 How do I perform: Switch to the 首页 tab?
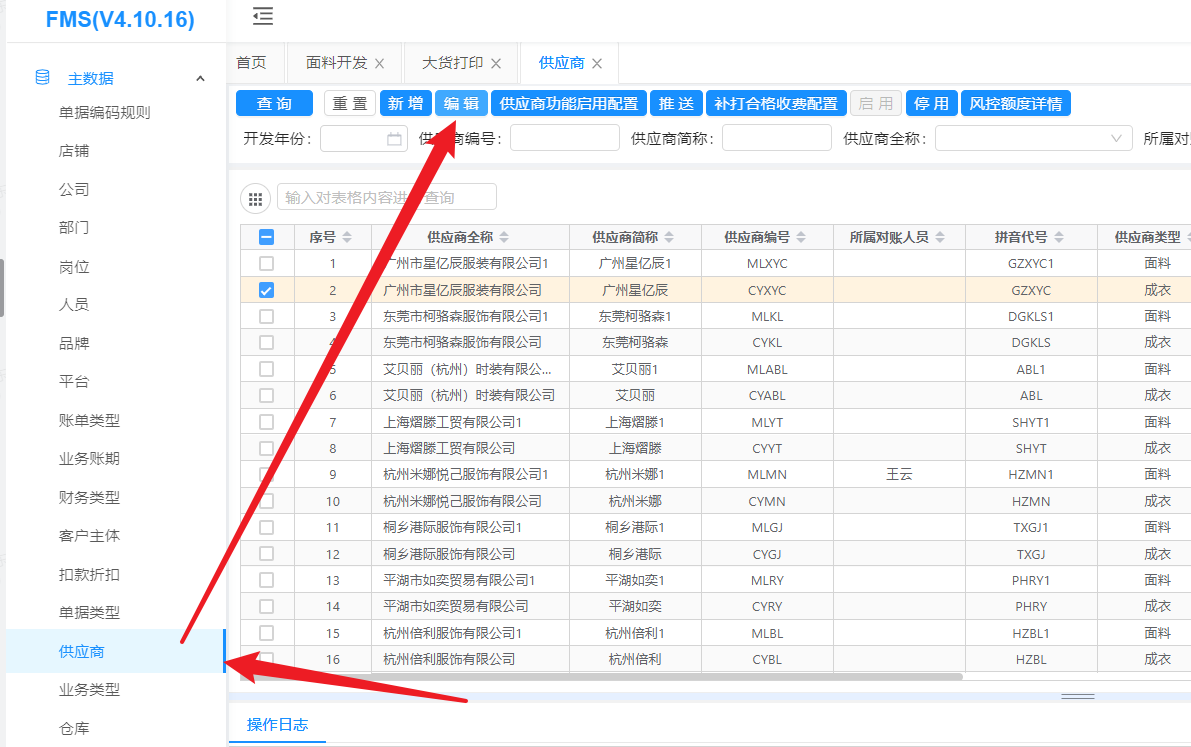pos(251,63)
